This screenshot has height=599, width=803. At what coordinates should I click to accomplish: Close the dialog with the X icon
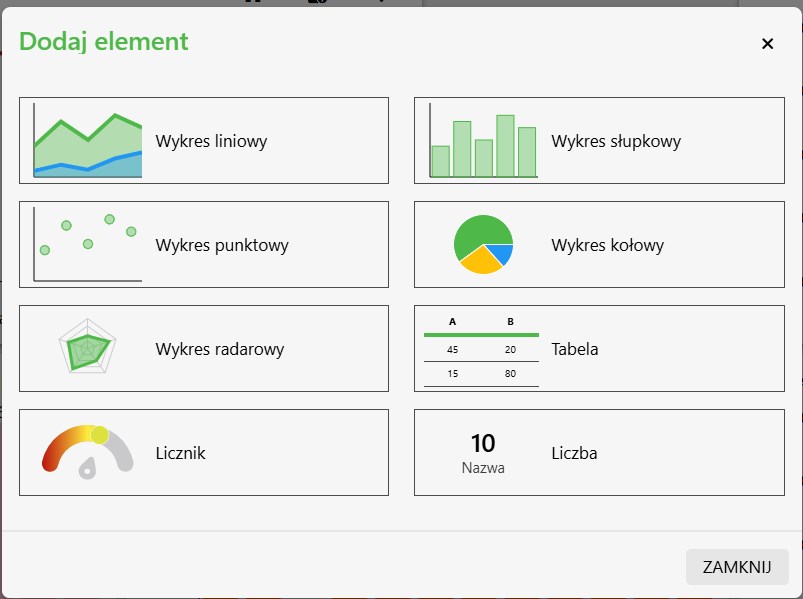pos(768,43)
